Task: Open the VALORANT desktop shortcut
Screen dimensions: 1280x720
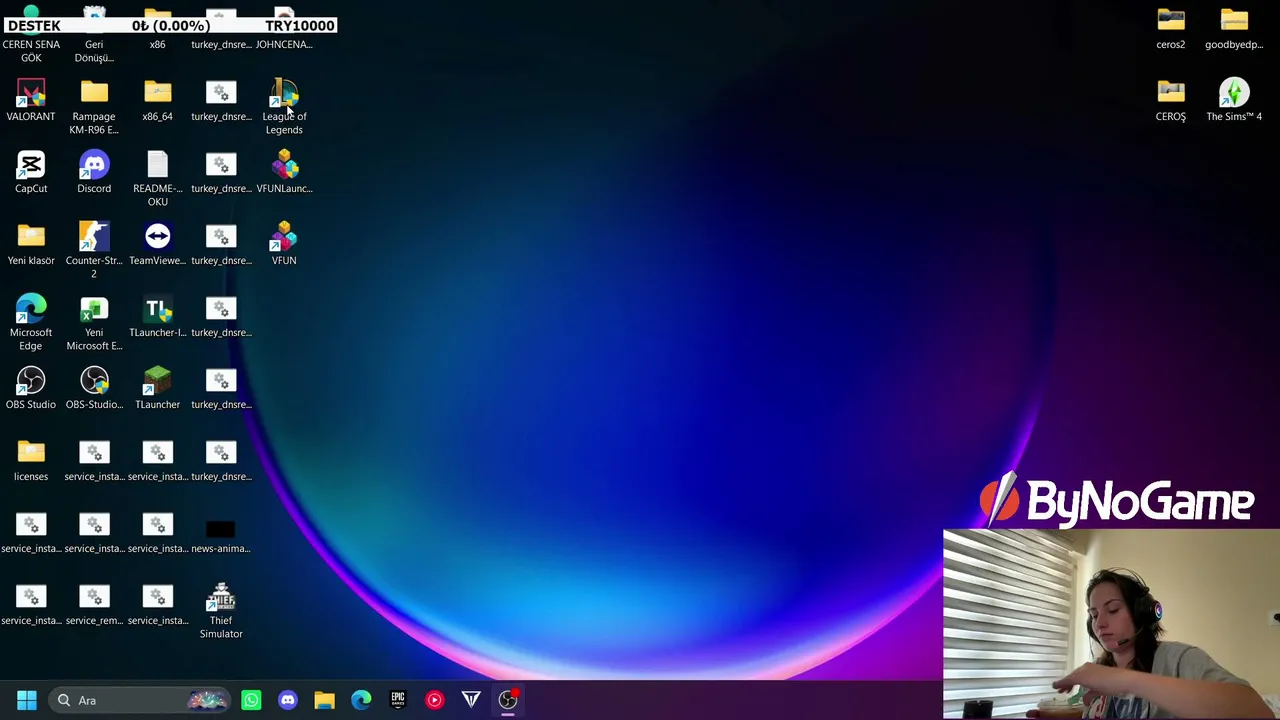Action: [31, 101]
